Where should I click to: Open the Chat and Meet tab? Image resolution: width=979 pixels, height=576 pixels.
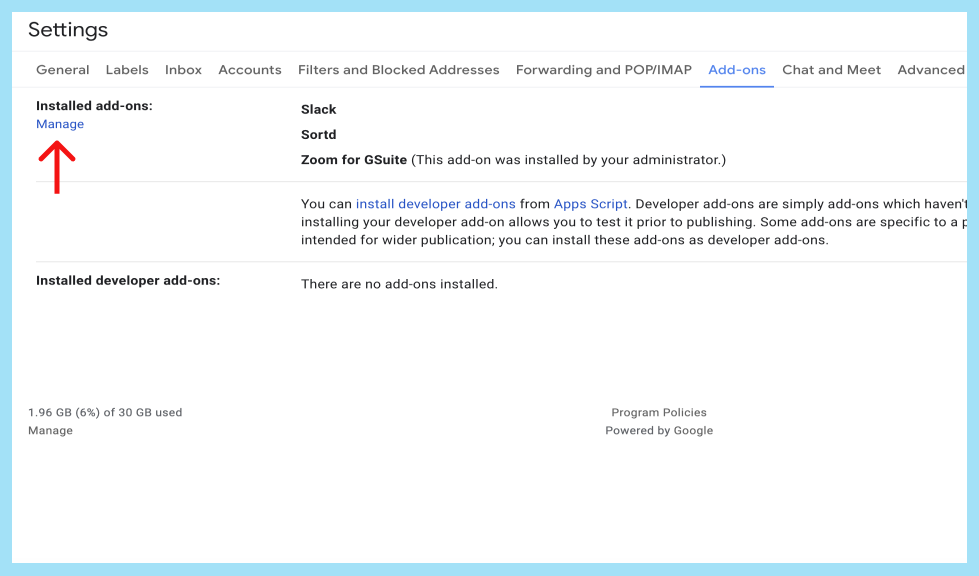coord(831,70)
